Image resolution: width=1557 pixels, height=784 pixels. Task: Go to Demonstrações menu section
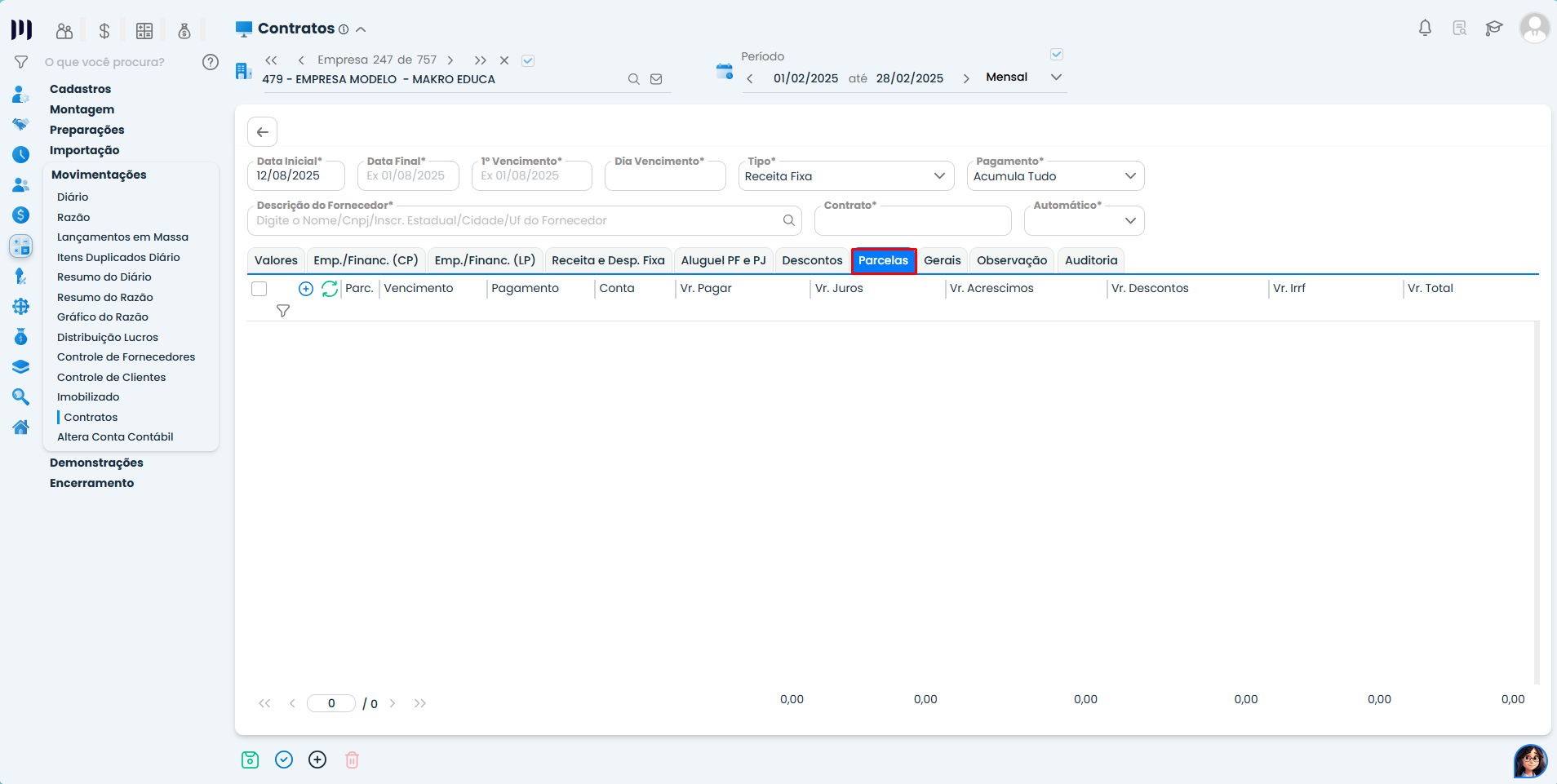click(x=96, y=463)
